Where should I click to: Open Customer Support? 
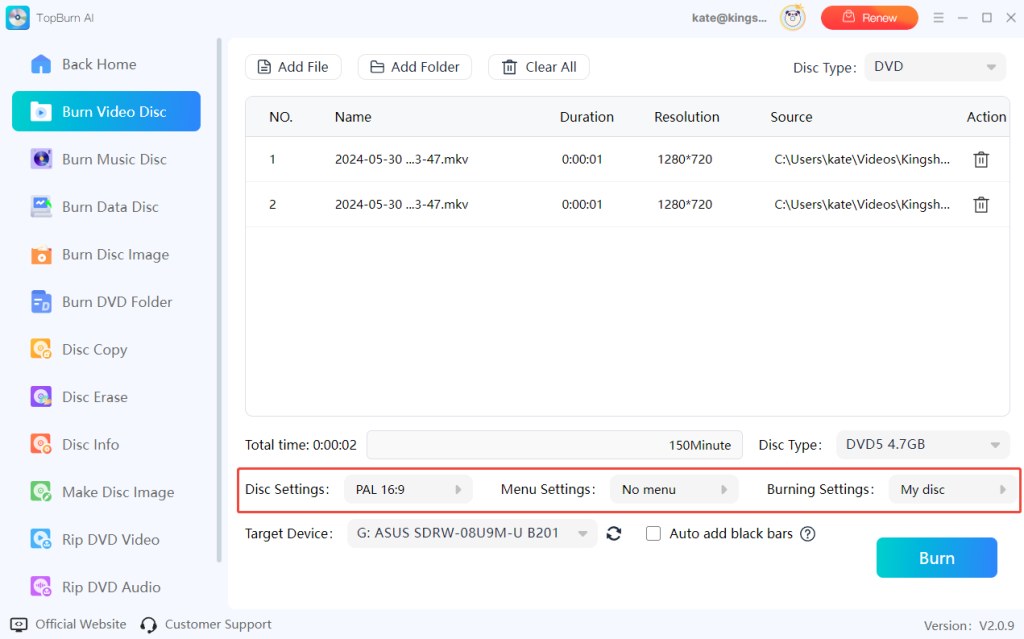click(218, 624)
